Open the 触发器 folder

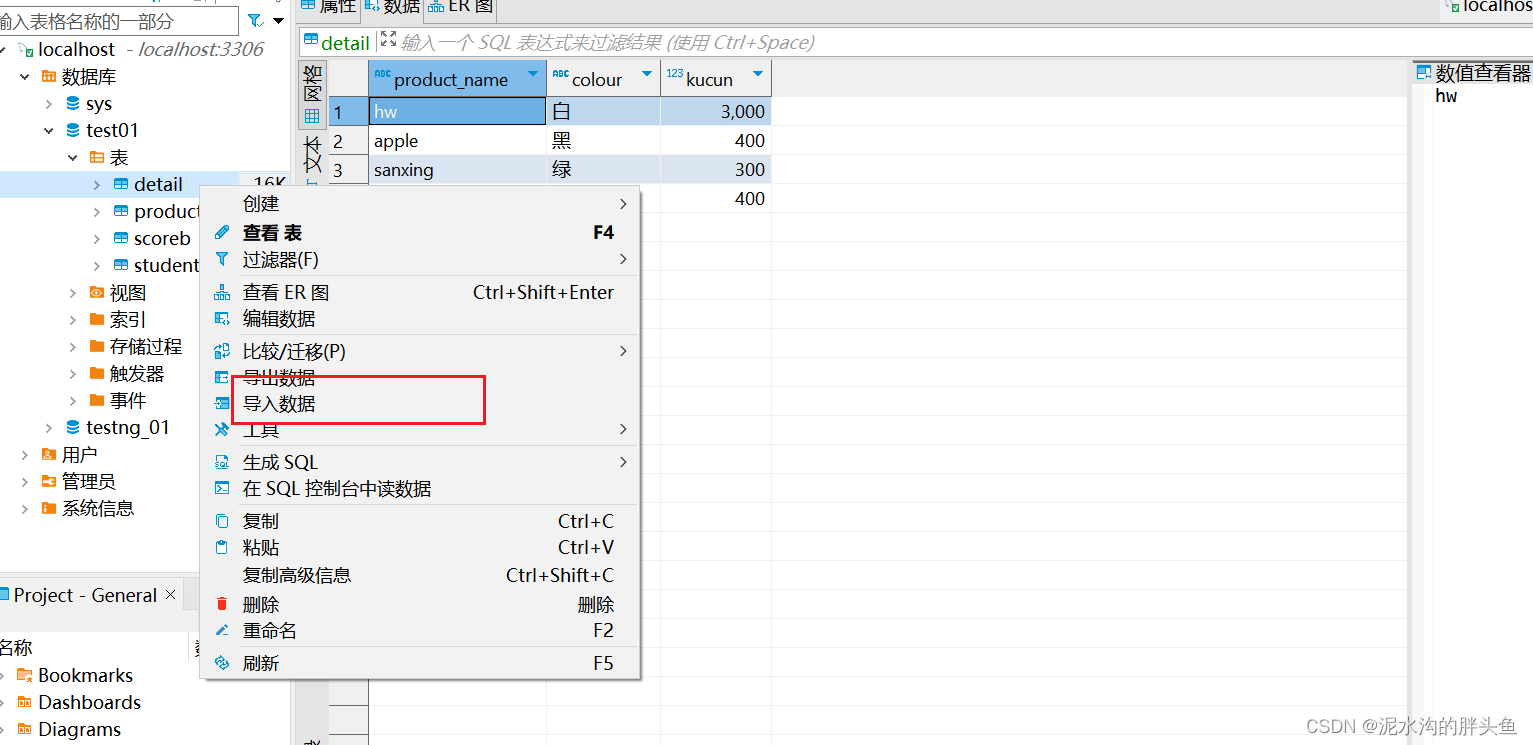137,374
